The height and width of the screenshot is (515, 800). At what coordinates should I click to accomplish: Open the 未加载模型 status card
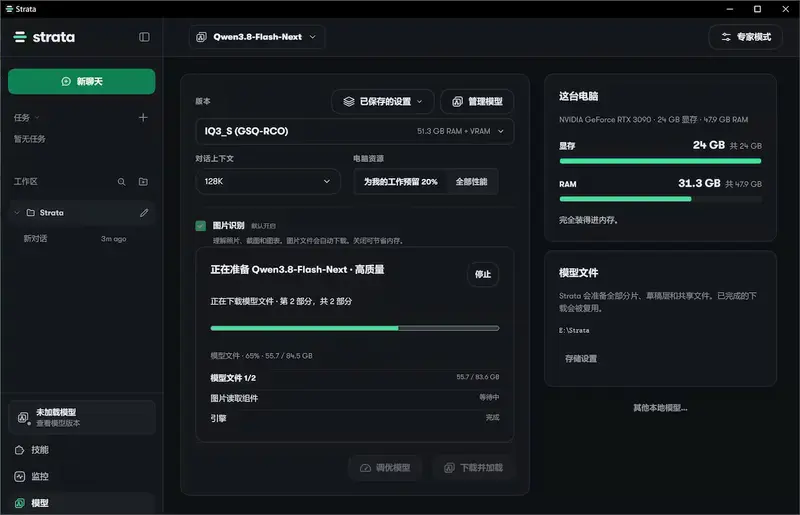(x=82, y=418)
